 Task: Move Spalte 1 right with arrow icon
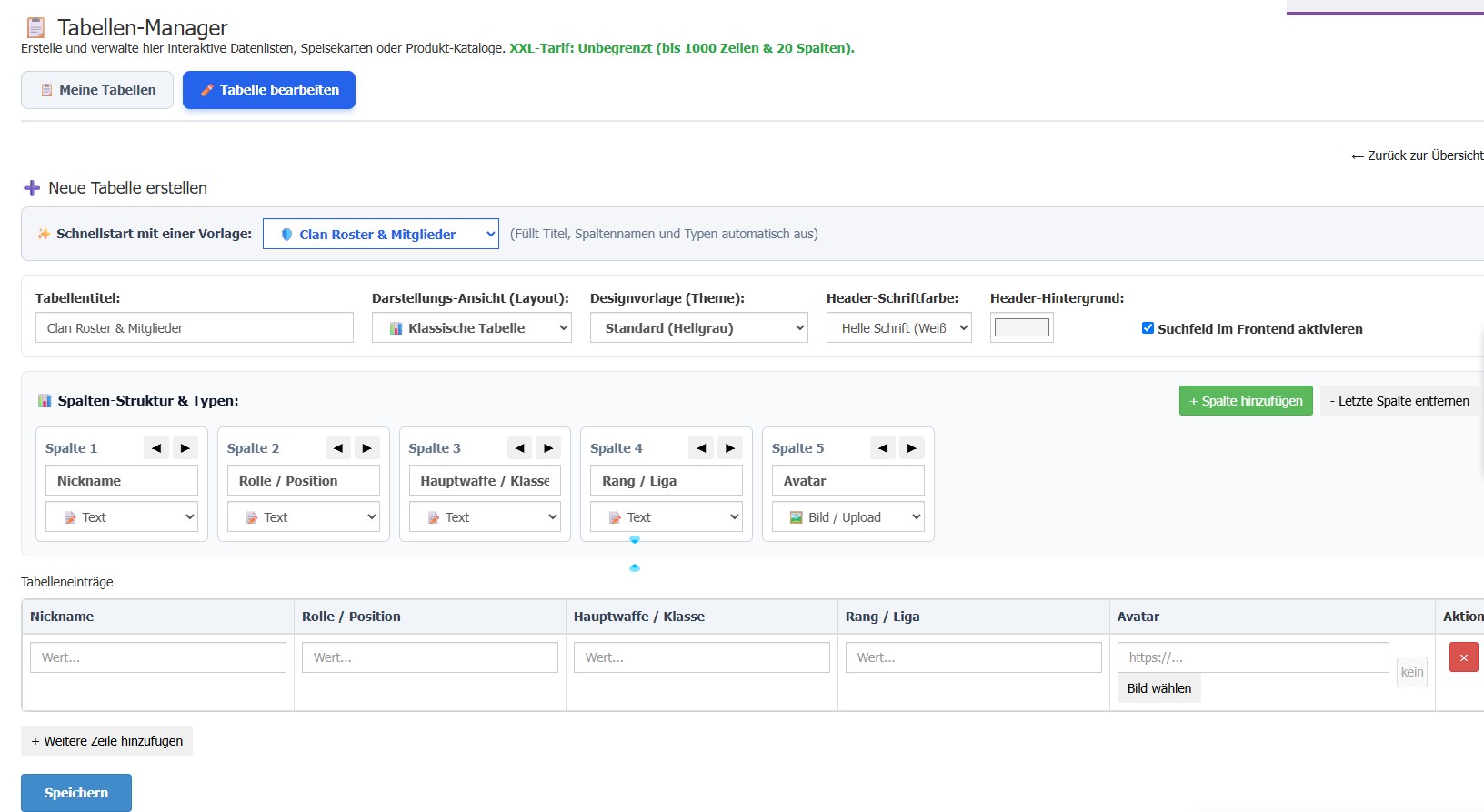(185, 448)
